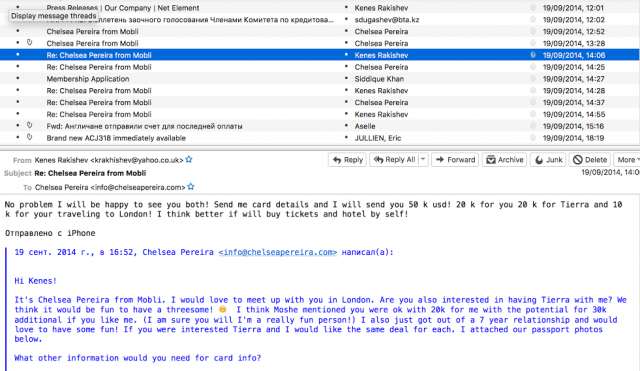Select message from sdugashev@bta.kz
This screenshot has height=371, width=640.
[320, 20]
